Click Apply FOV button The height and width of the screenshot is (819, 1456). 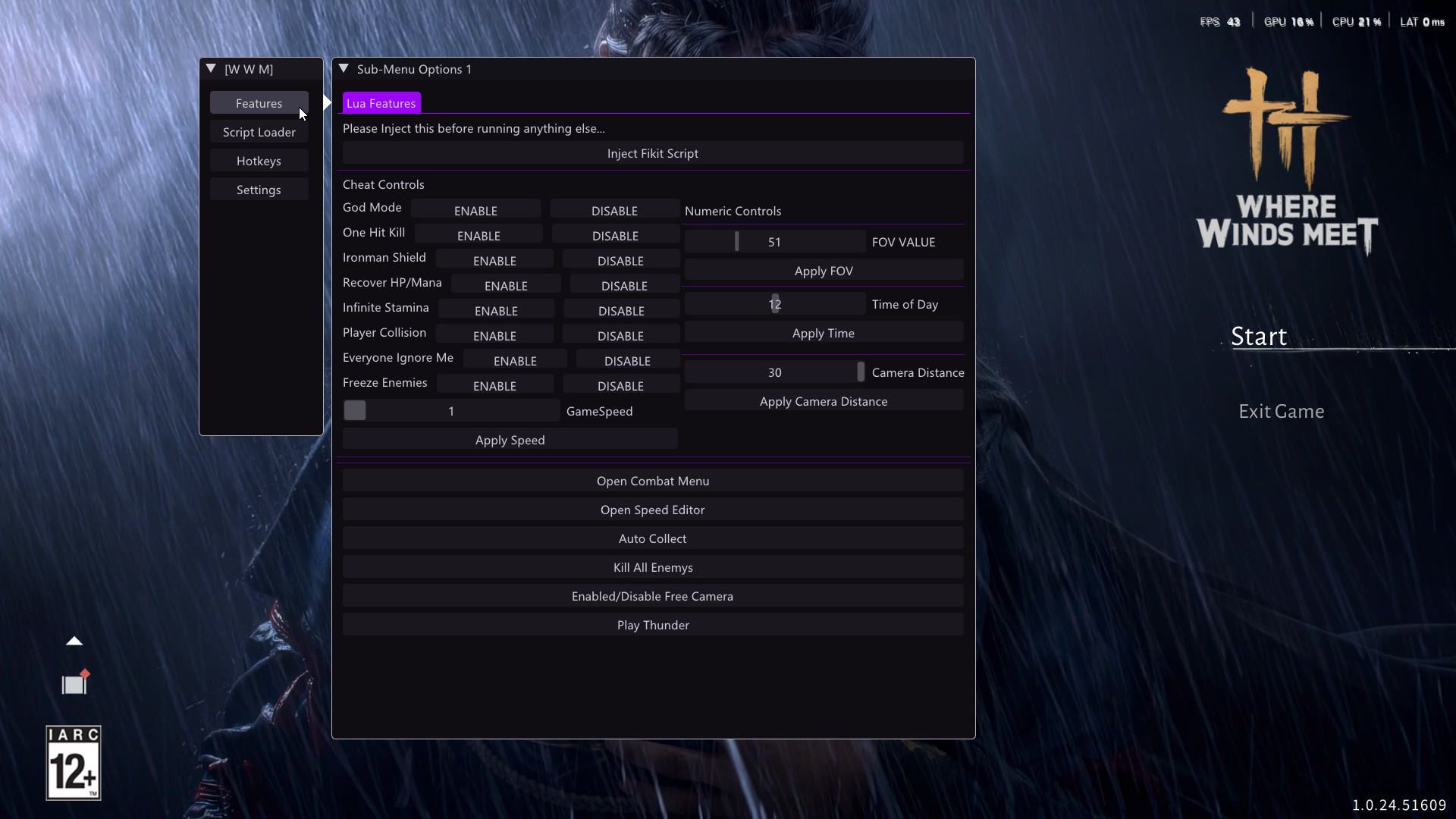[824, 271]
